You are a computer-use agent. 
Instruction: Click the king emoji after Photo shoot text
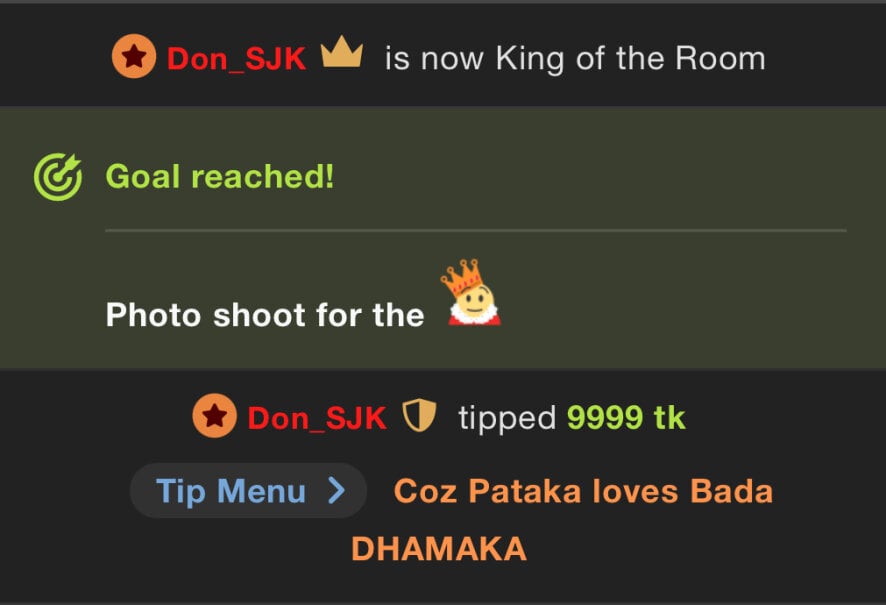(472, 292)
